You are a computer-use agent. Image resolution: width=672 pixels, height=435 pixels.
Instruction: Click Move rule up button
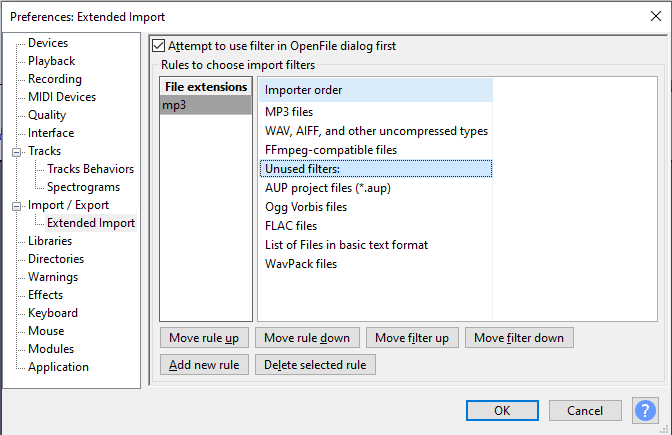coord(204,338)
